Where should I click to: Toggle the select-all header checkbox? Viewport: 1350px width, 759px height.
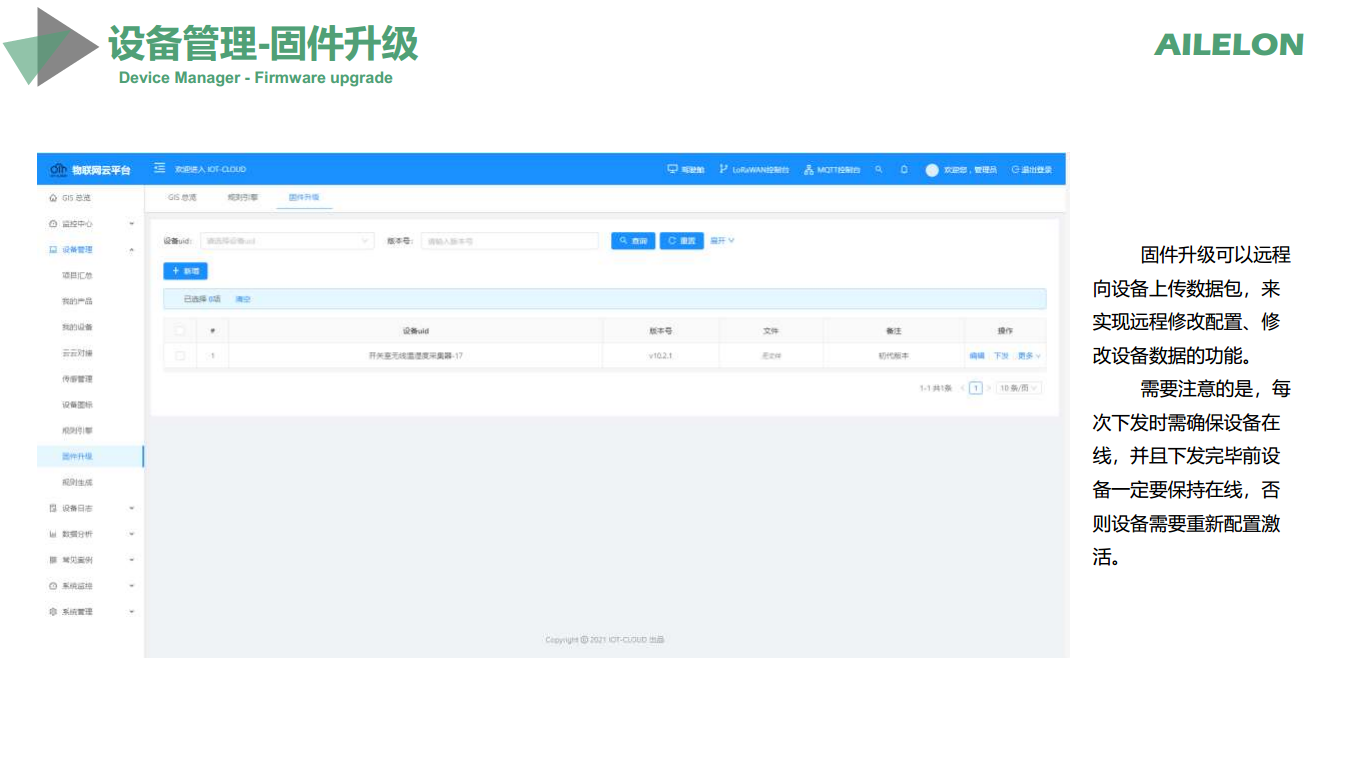180,331
